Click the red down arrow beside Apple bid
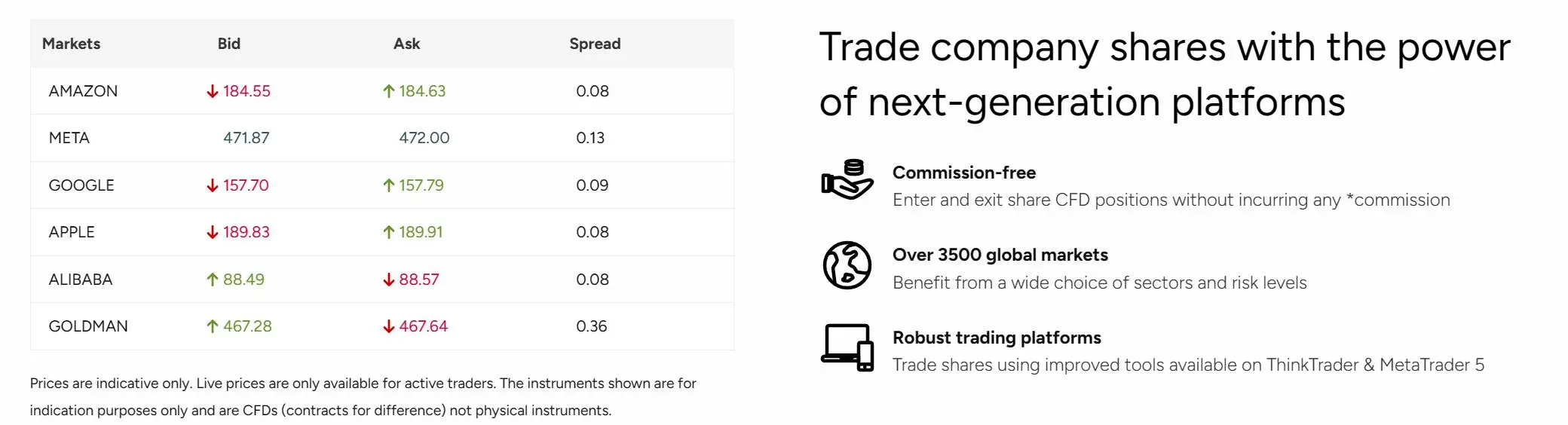The width and height of the screenshot is (1568, 425). 213,232
